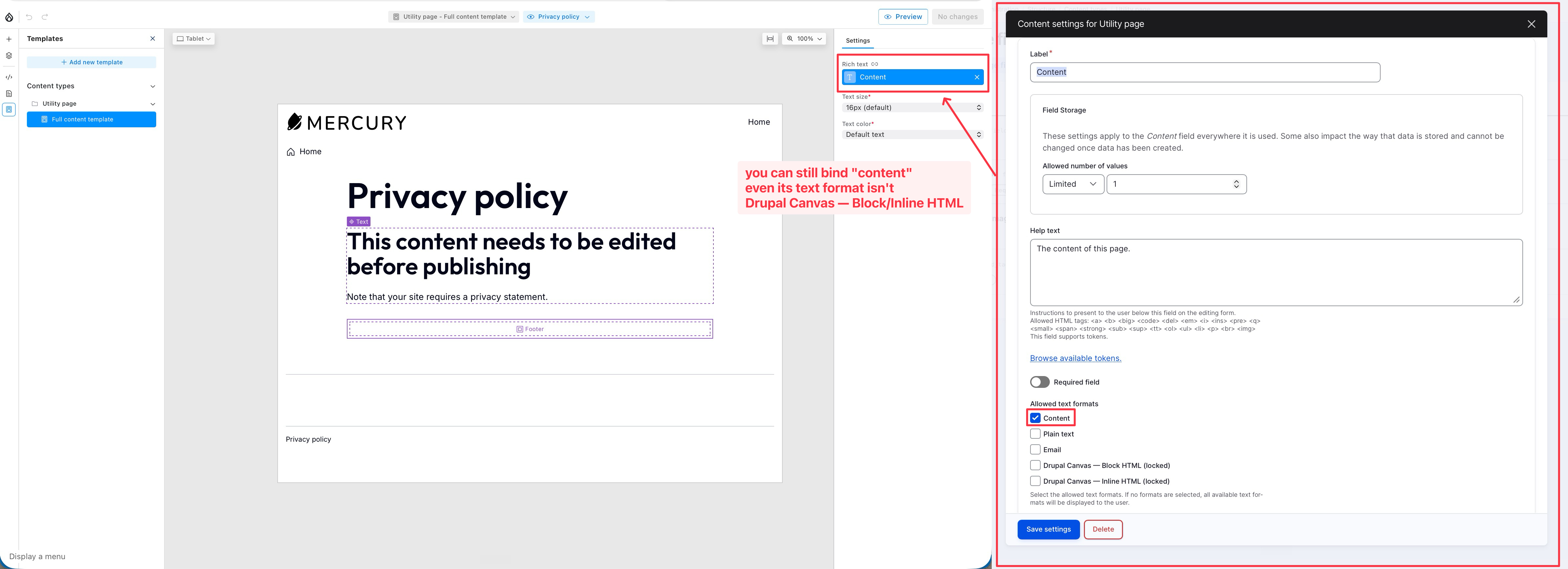Click the Save settings button

point(1048,529)
